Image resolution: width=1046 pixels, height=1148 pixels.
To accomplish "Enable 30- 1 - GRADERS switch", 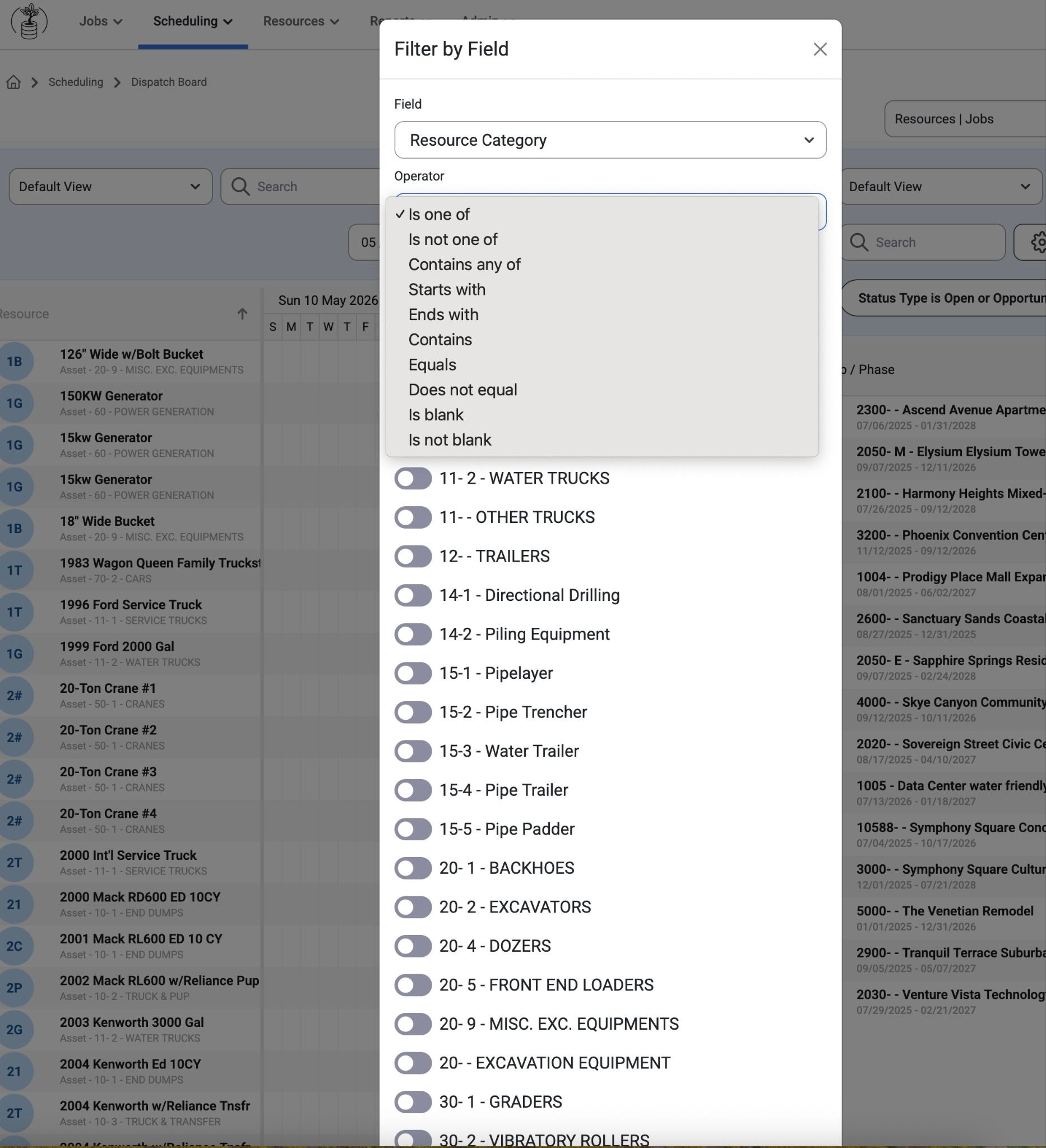I will point(413,1102).
